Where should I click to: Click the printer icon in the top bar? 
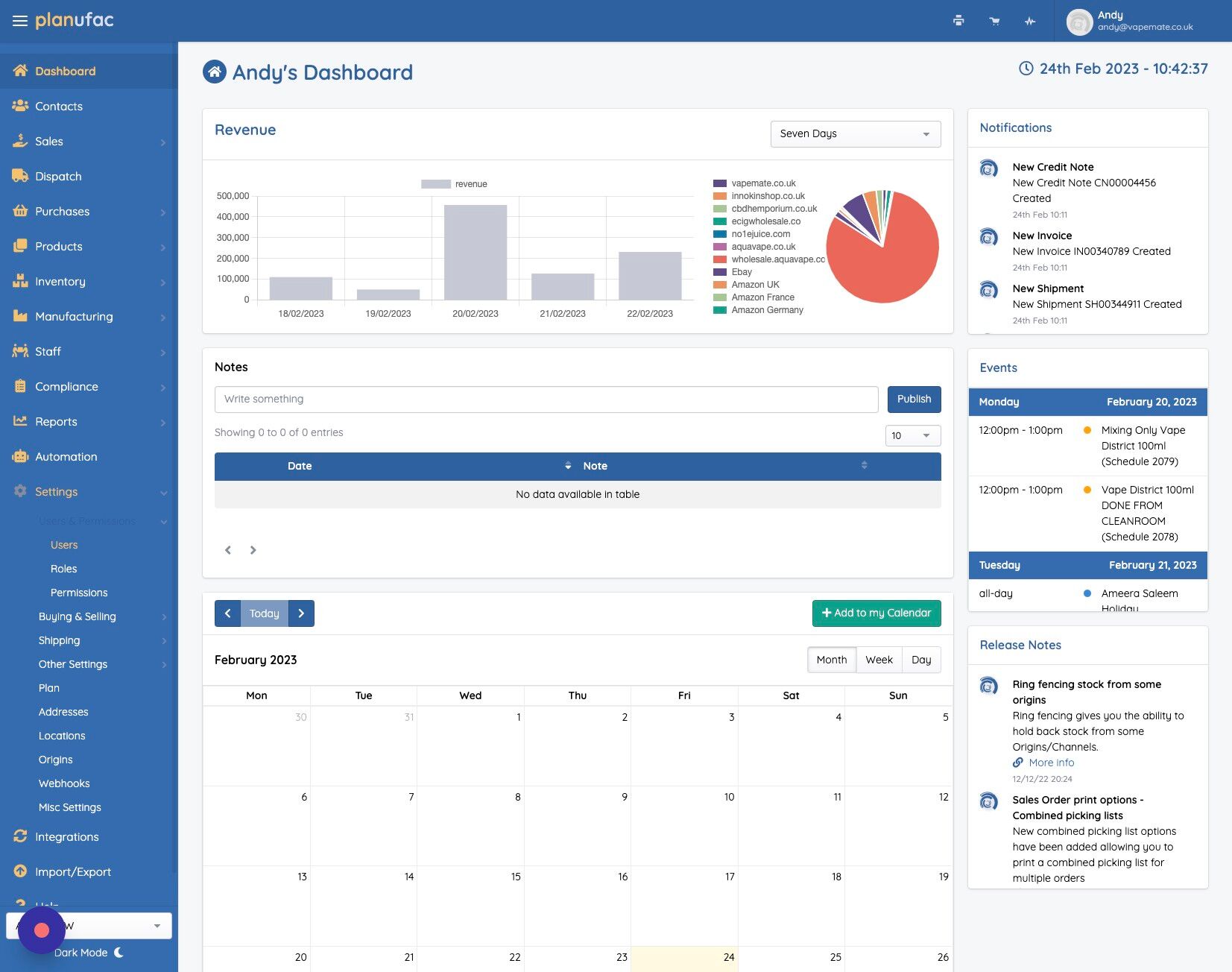(958, 21)
